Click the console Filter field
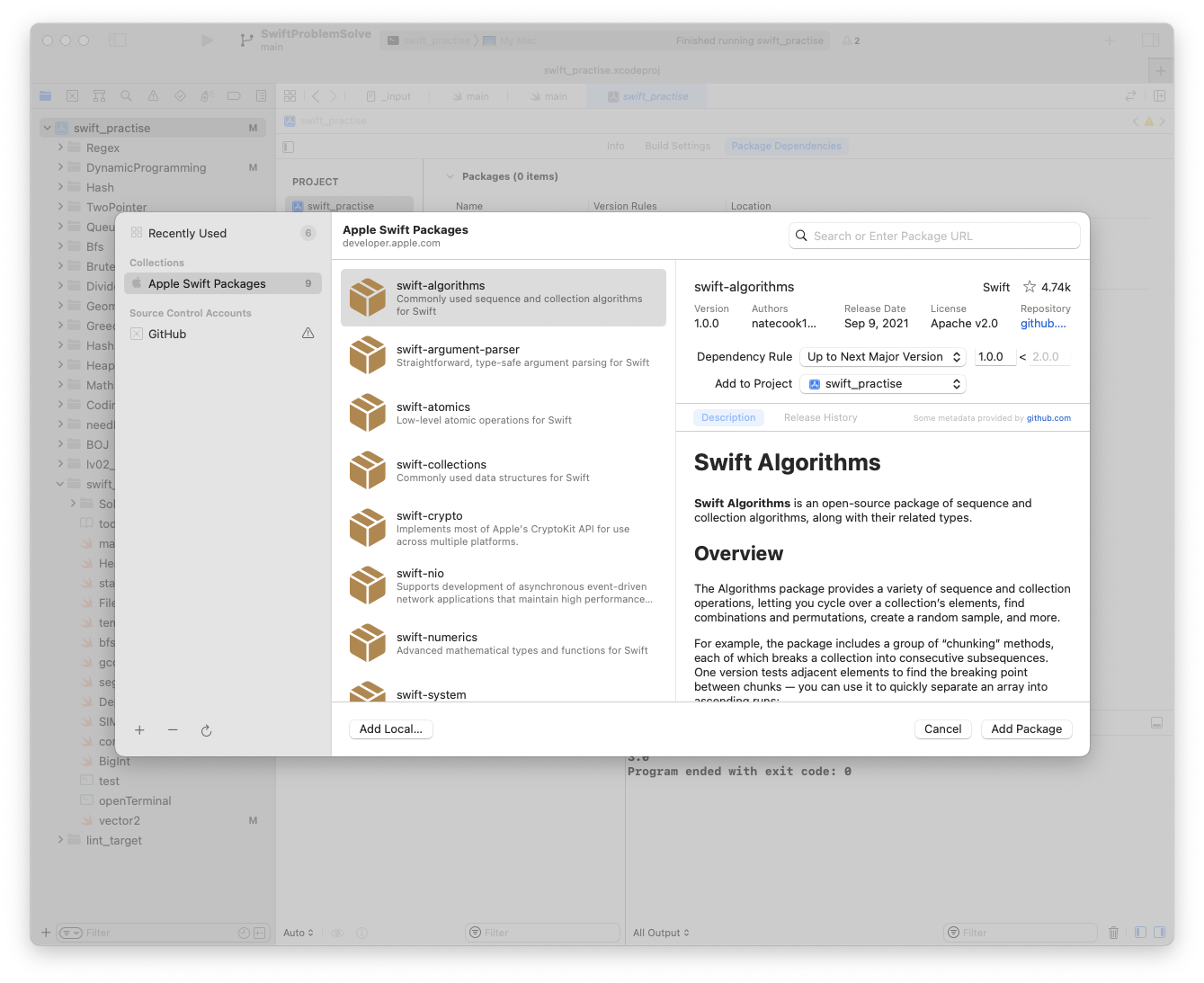 [x=1021, y=933]
